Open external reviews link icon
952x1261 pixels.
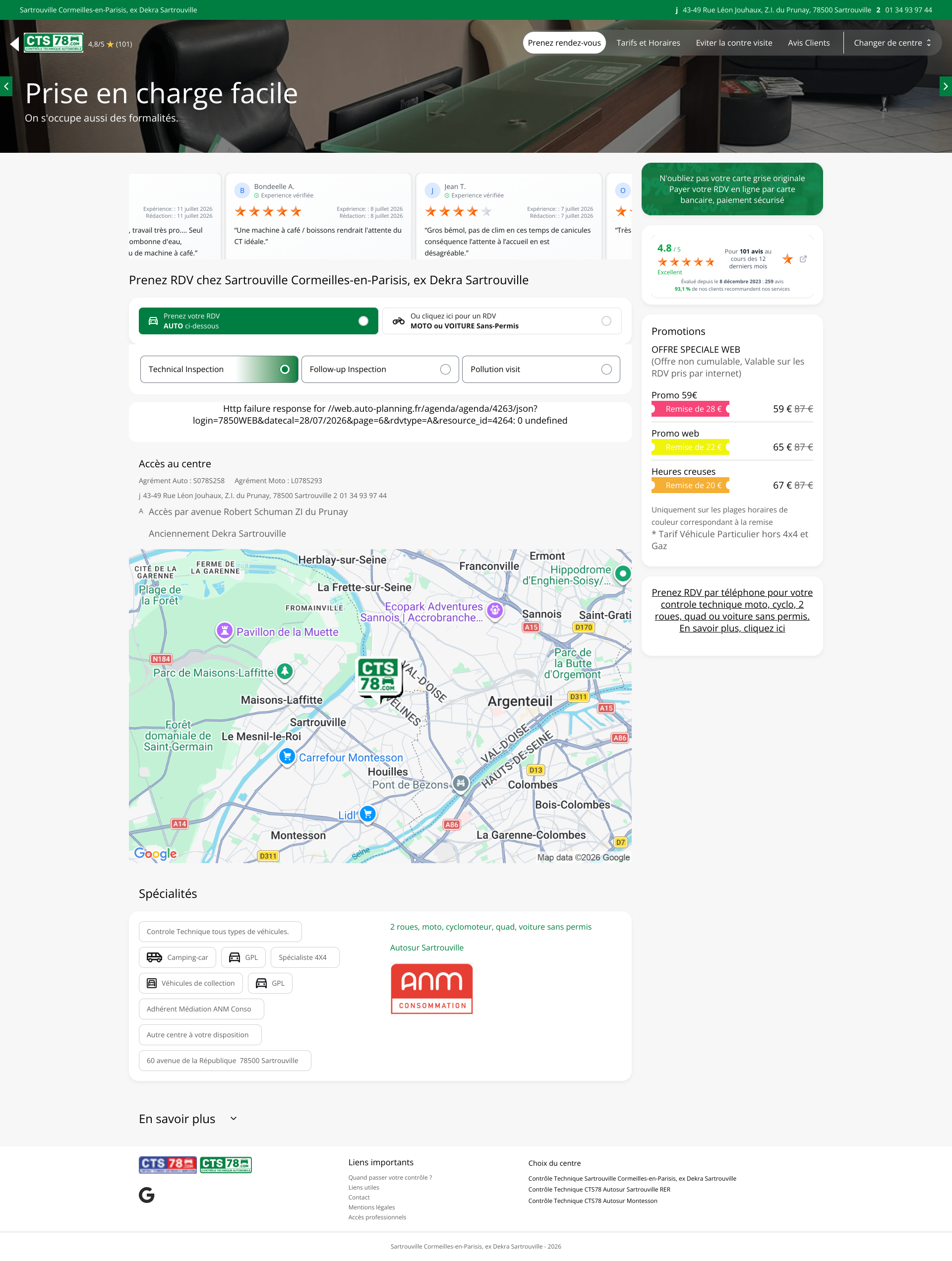tap(803, 259)
